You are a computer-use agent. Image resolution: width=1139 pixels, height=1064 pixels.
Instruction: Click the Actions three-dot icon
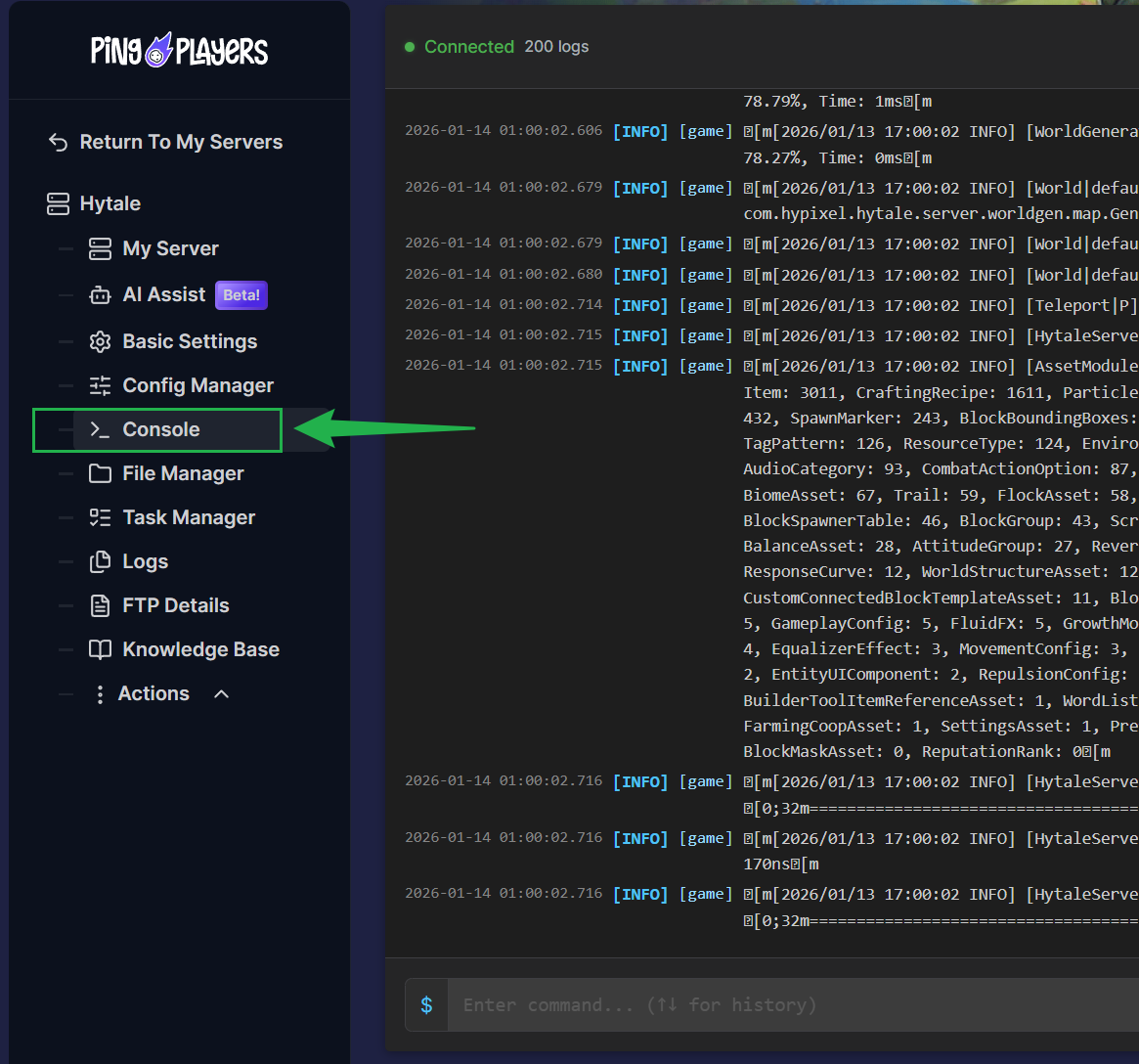(99, 693)
